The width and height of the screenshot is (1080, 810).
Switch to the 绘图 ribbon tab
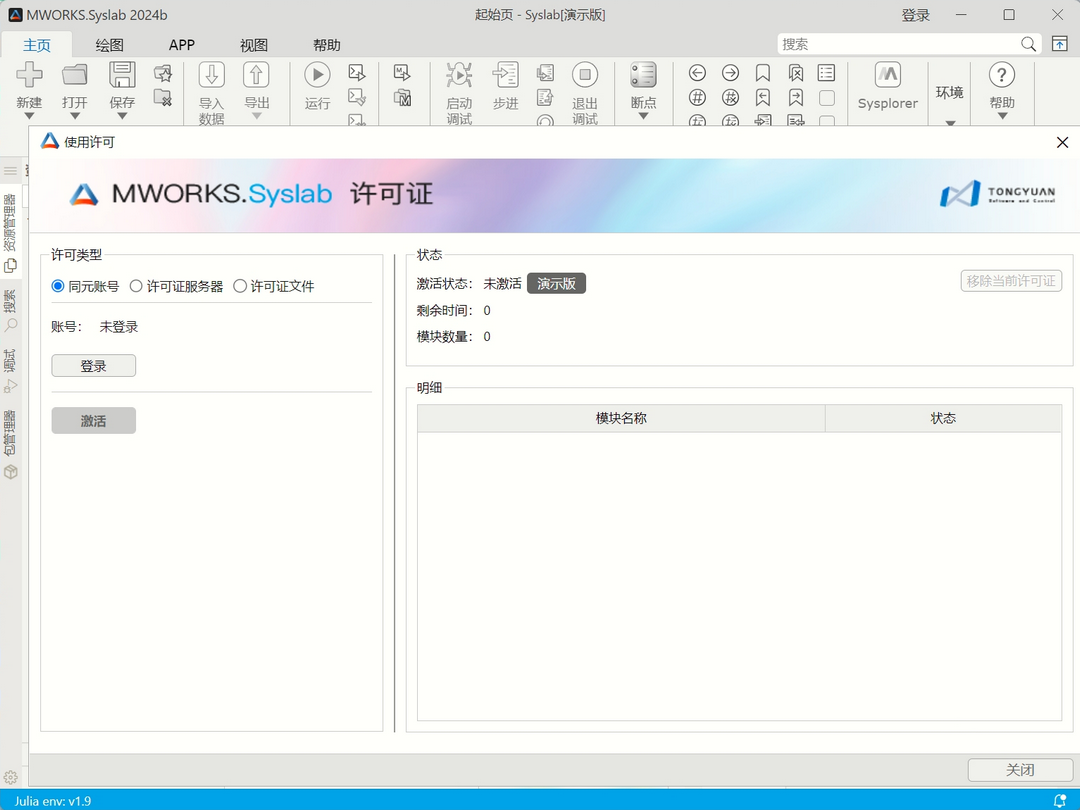(x=109, y=45)
